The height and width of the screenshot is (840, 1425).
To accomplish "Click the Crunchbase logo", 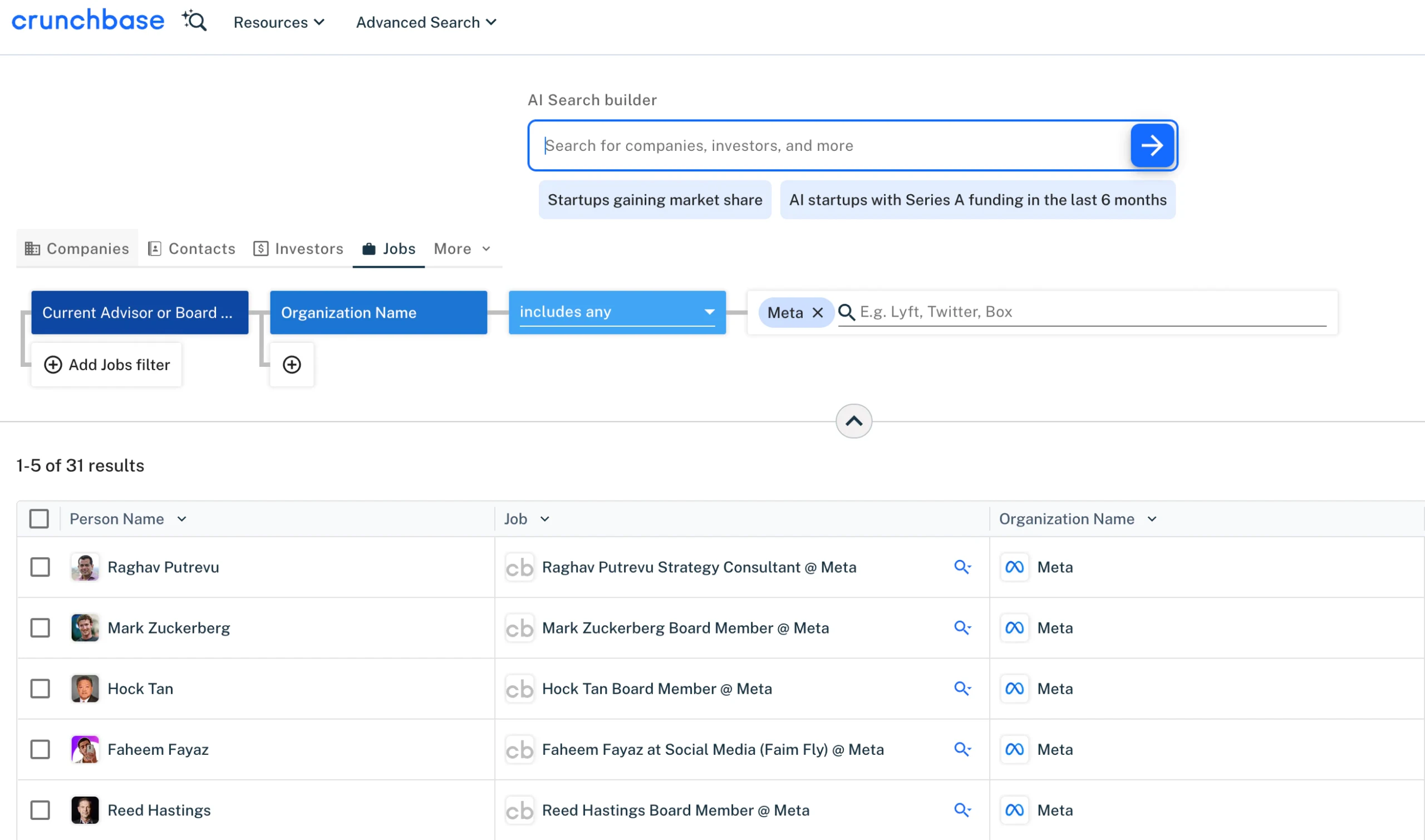I will click(88, 21).
